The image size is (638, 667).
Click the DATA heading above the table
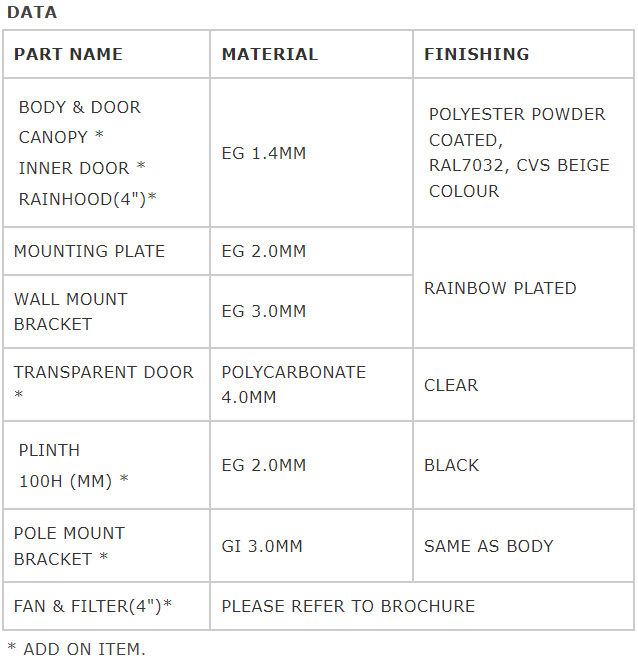(x=32, y=12)
